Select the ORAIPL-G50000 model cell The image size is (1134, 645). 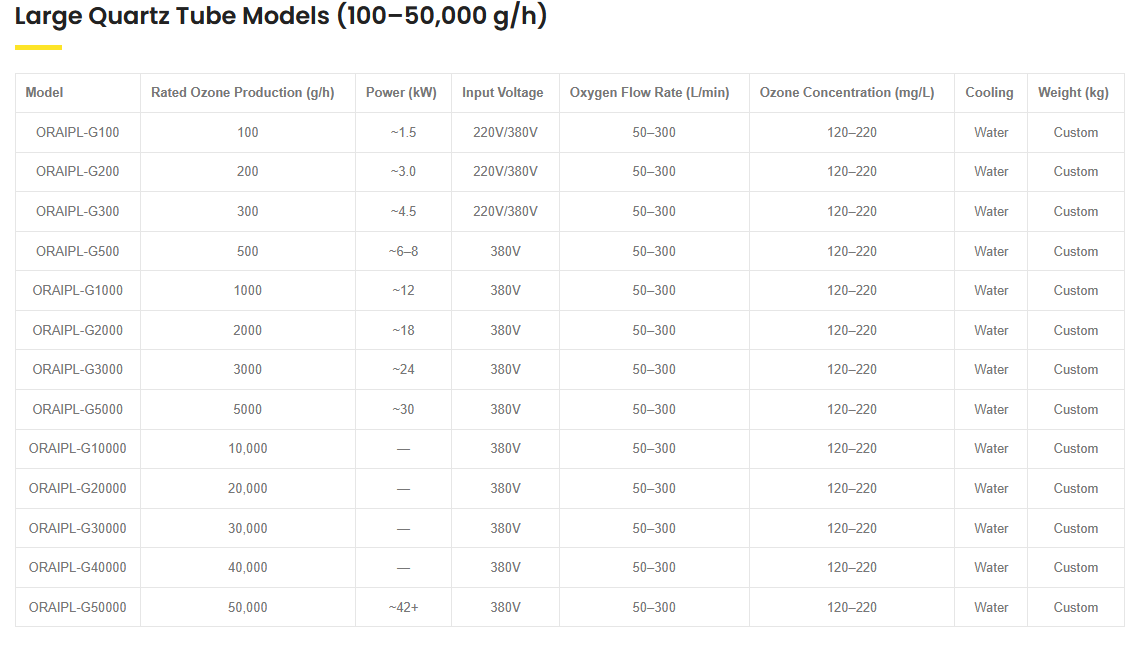point(78,607)
